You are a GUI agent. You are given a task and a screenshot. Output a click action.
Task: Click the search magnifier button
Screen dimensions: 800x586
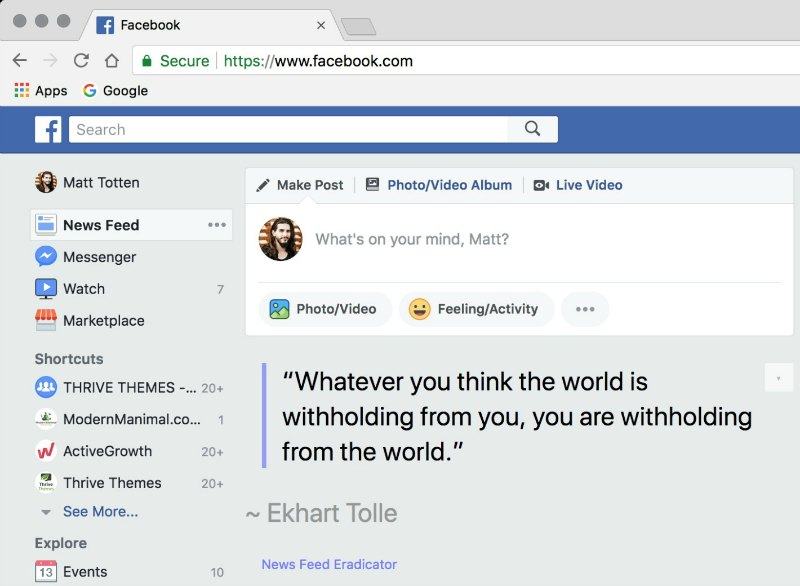532,129
